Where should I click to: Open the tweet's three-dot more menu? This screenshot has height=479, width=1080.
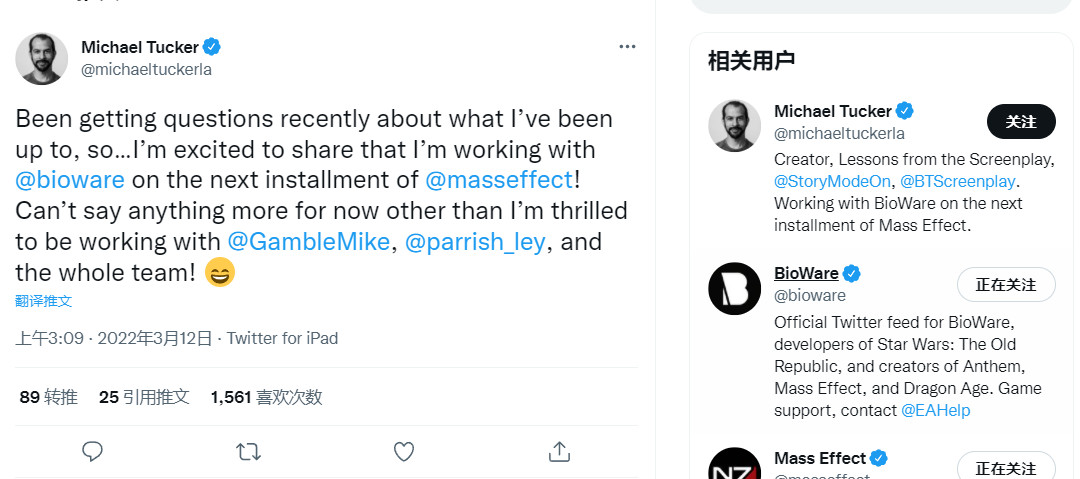tap(627, 47)
